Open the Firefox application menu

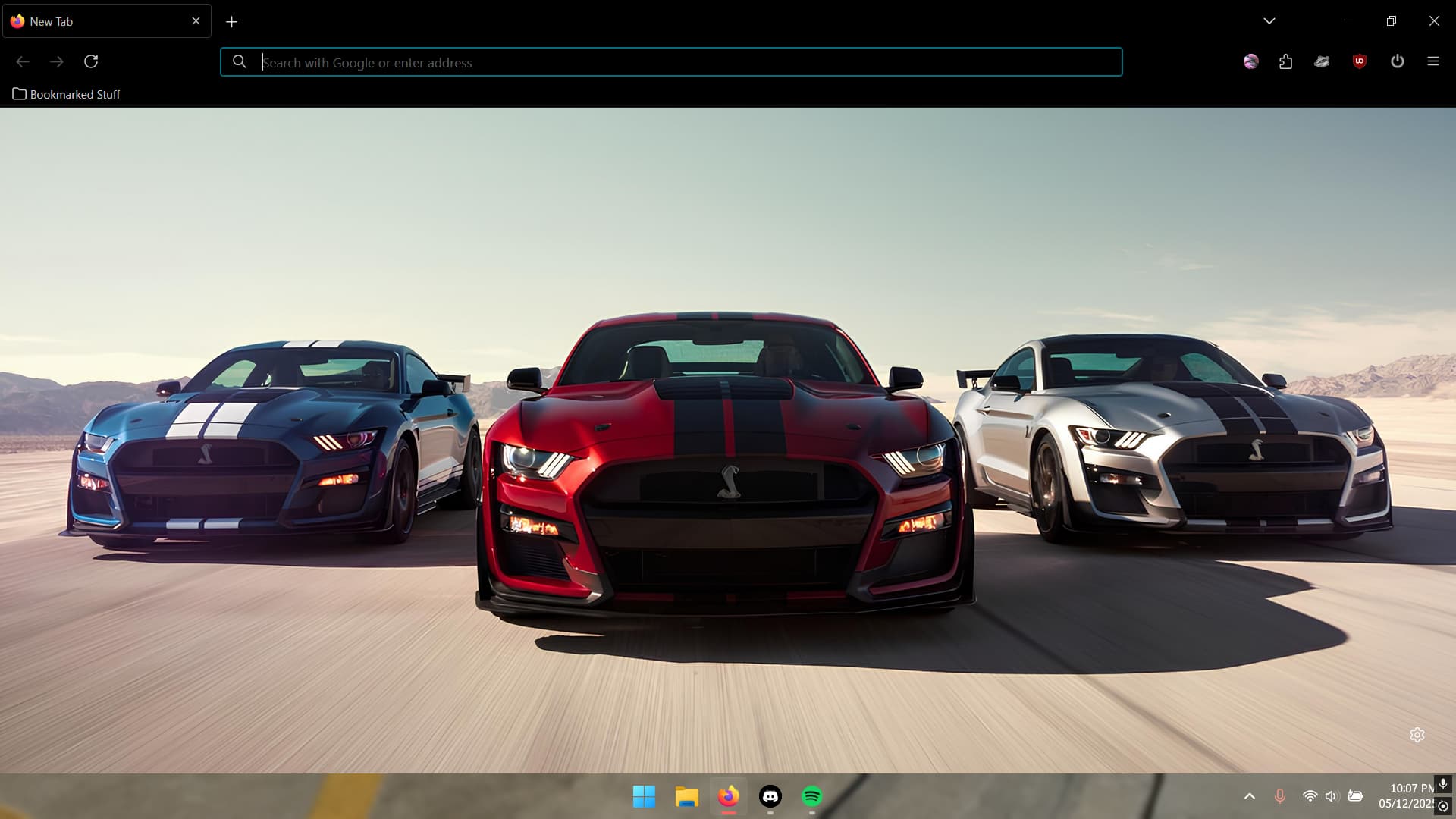click(x=1434, y=61)
